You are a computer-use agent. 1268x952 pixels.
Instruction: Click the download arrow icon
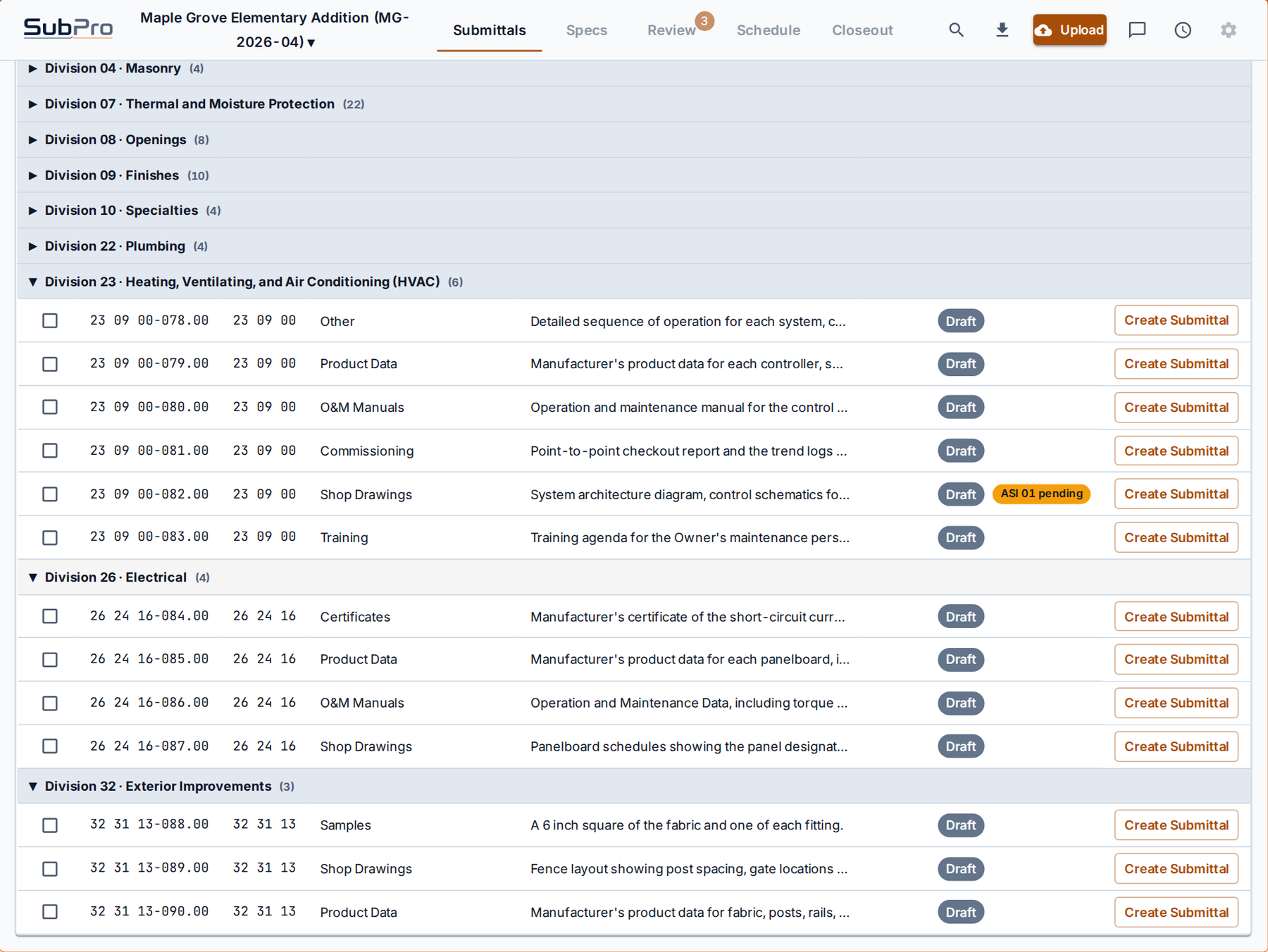[1002, 30]
